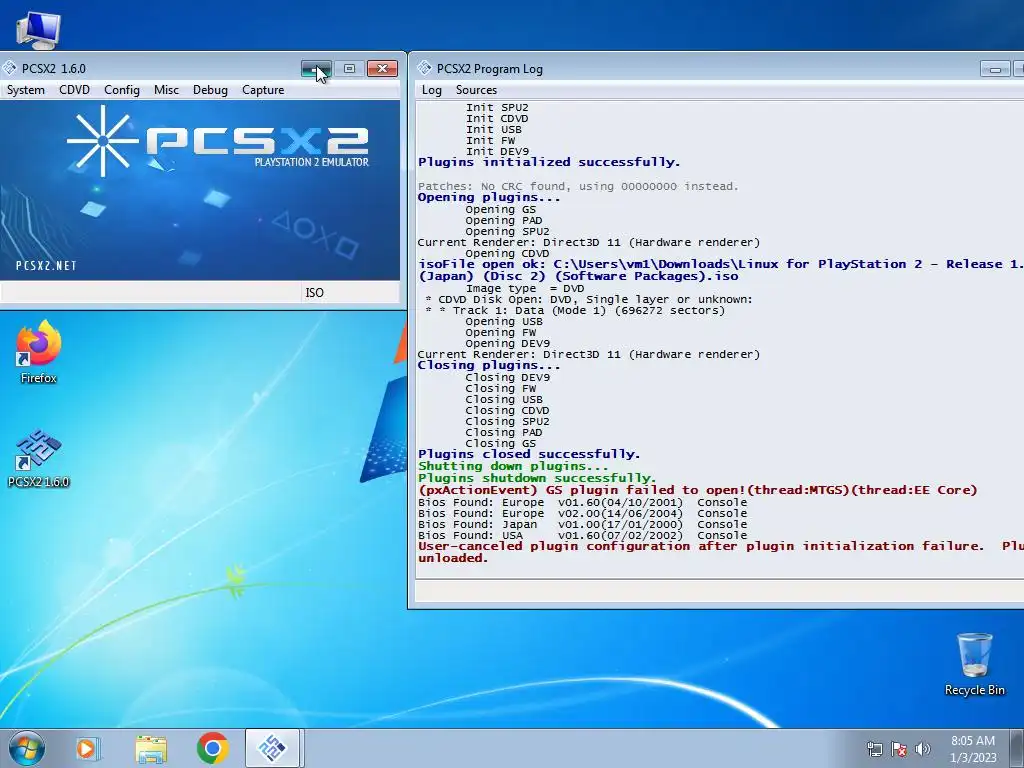Open the Action Center flag icon
1024x768 pixels.
899,749
